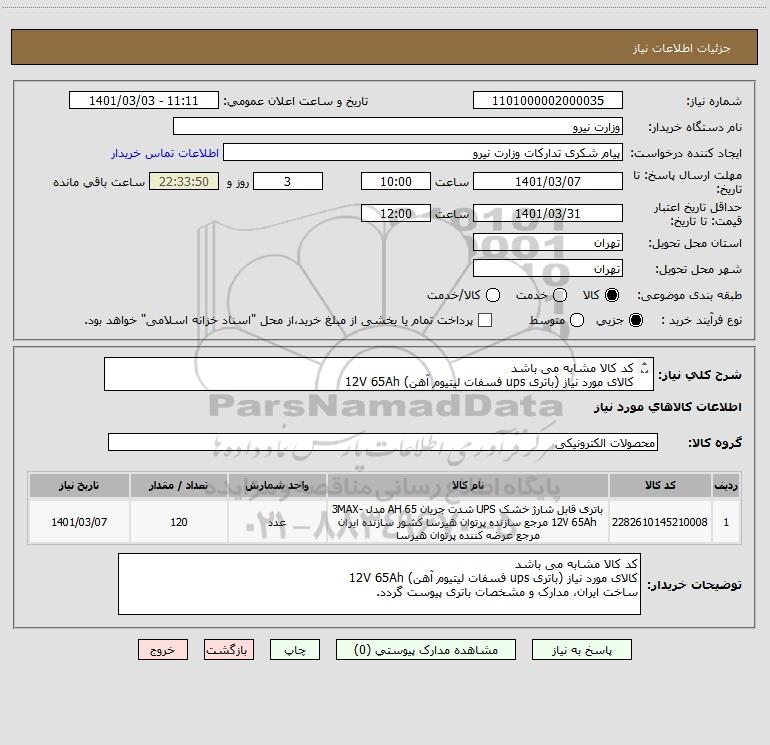Click the item code cell 2282610145210008
The width and height of the screenshot is (770, 745).
(660, 522)
